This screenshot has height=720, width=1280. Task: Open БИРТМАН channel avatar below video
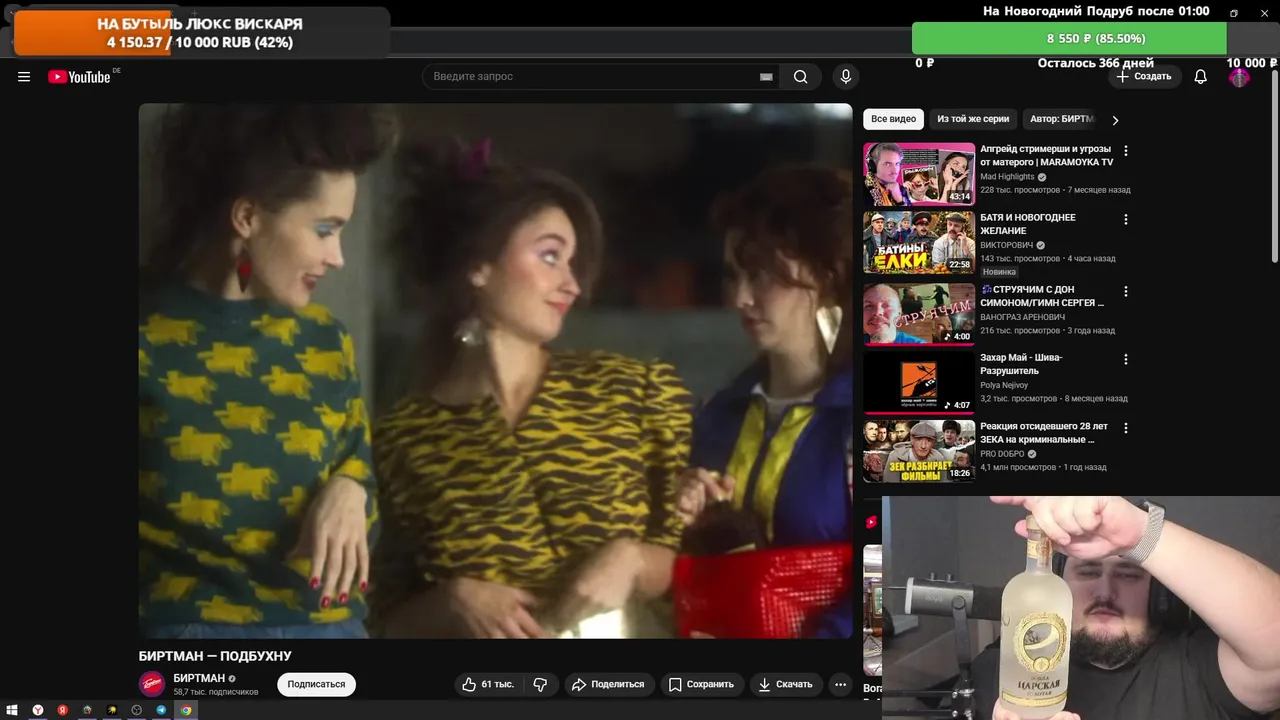click(152, 685)
